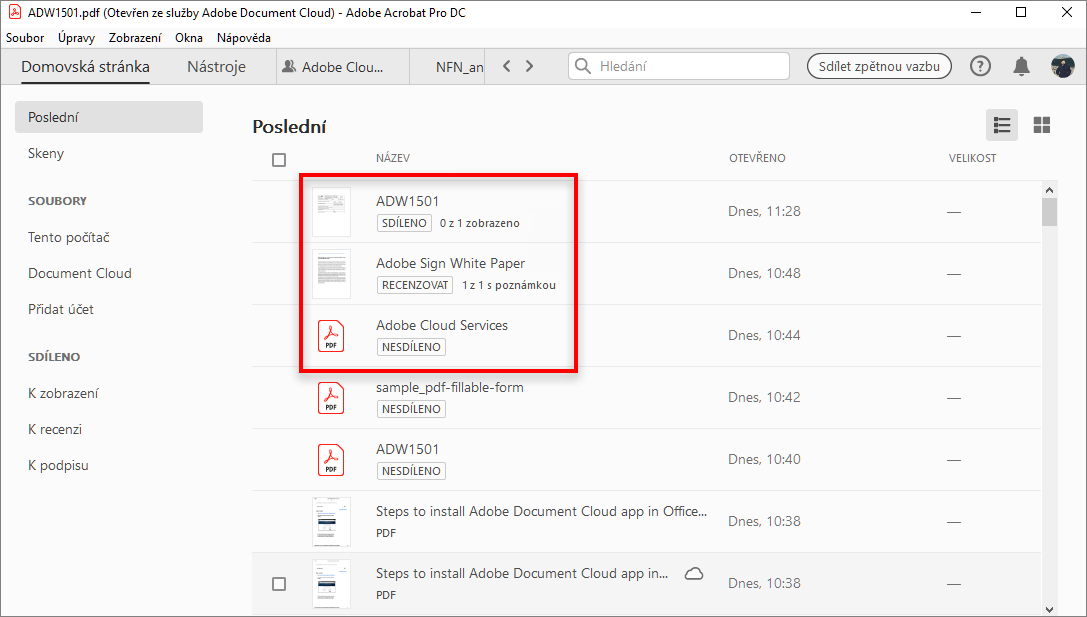Open the Úpravy menu
Image resolution: width=1087 pixels, height=617 pixels.
76,38
